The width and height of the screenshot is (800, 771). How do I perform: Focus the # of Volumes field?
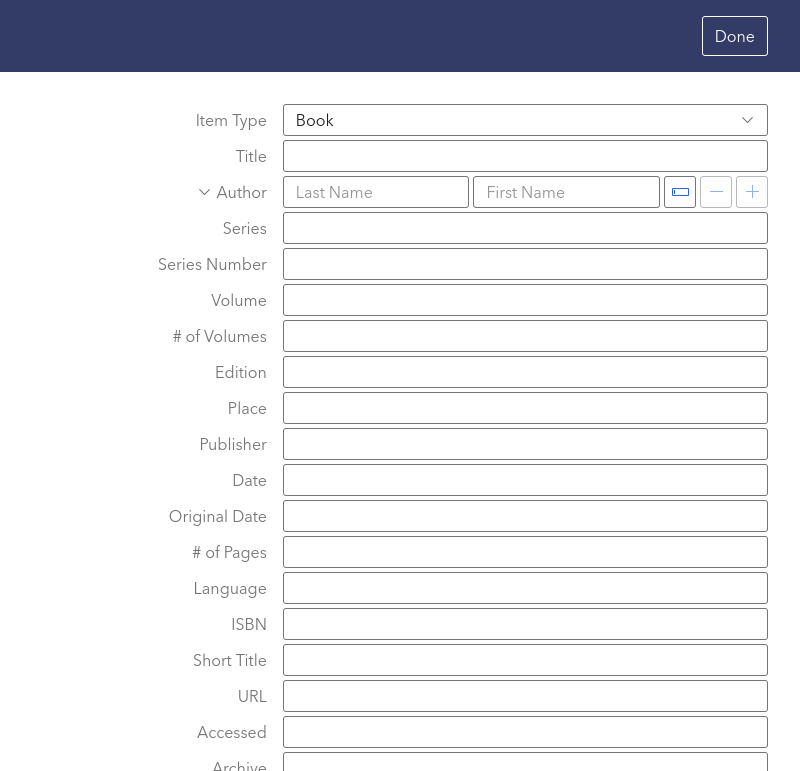click(x=525, y=336)
